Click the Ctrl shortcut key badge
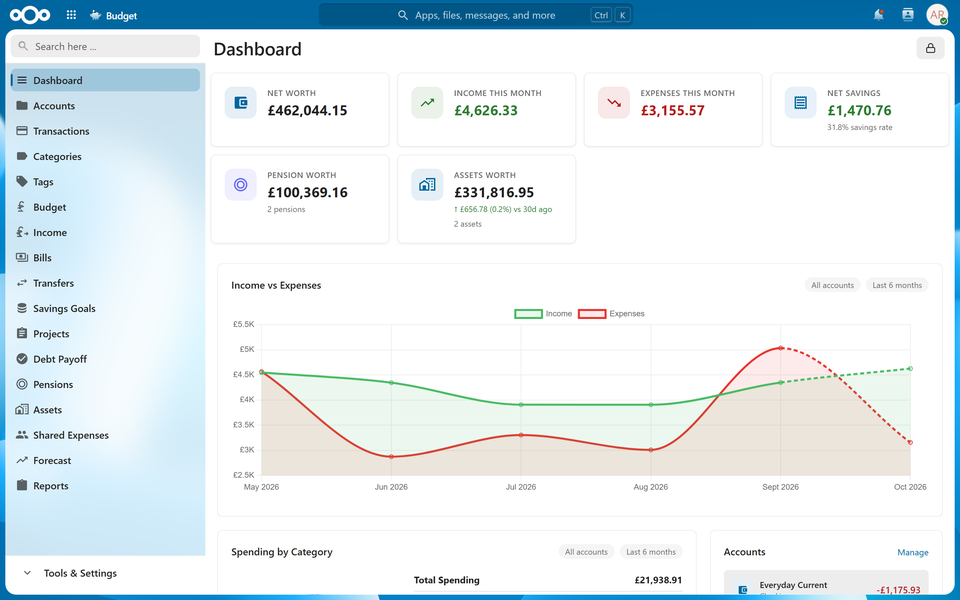 pos(601,15)
